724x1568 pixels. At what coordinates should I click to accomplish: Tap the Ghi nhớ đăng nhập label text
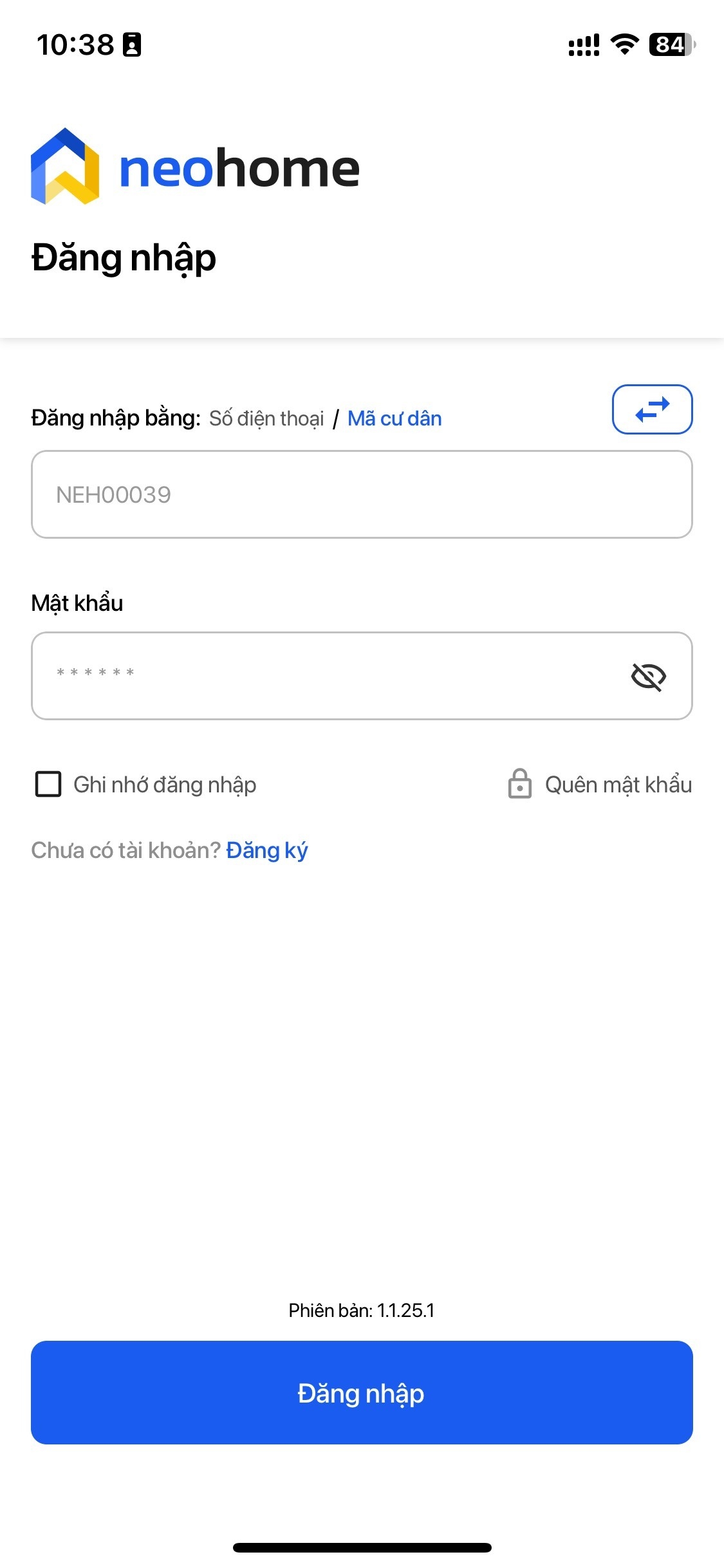tap(165, 785)
